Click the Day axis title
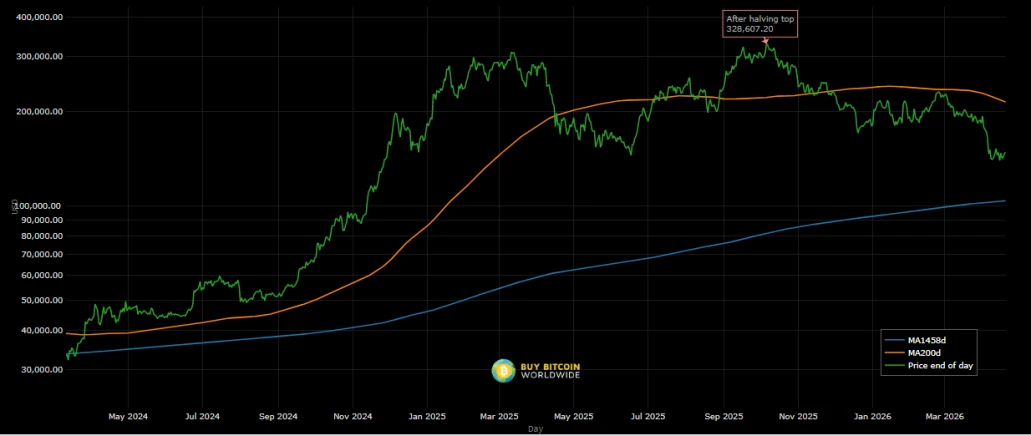The image size is (1031, 436). click(x=536, y=429)
